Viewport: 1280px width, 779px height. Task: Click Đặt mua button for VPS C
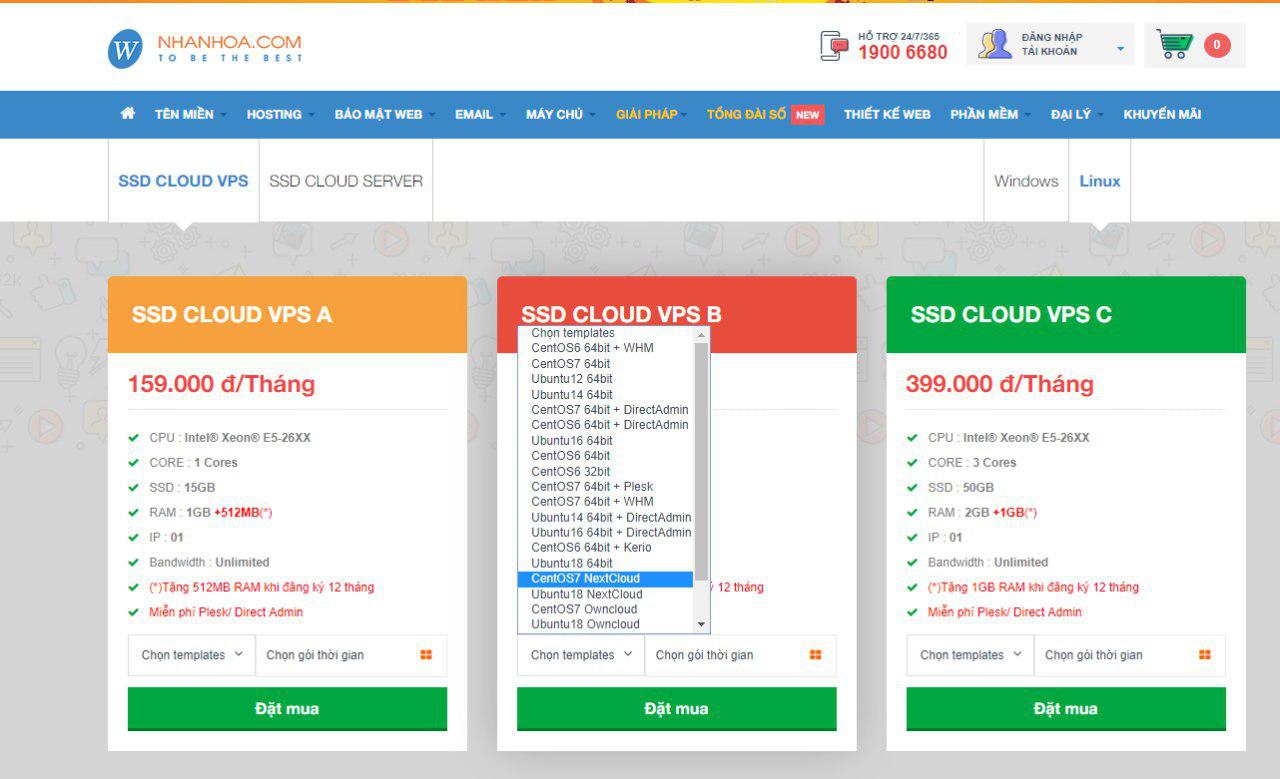(x=1066, y=709)
